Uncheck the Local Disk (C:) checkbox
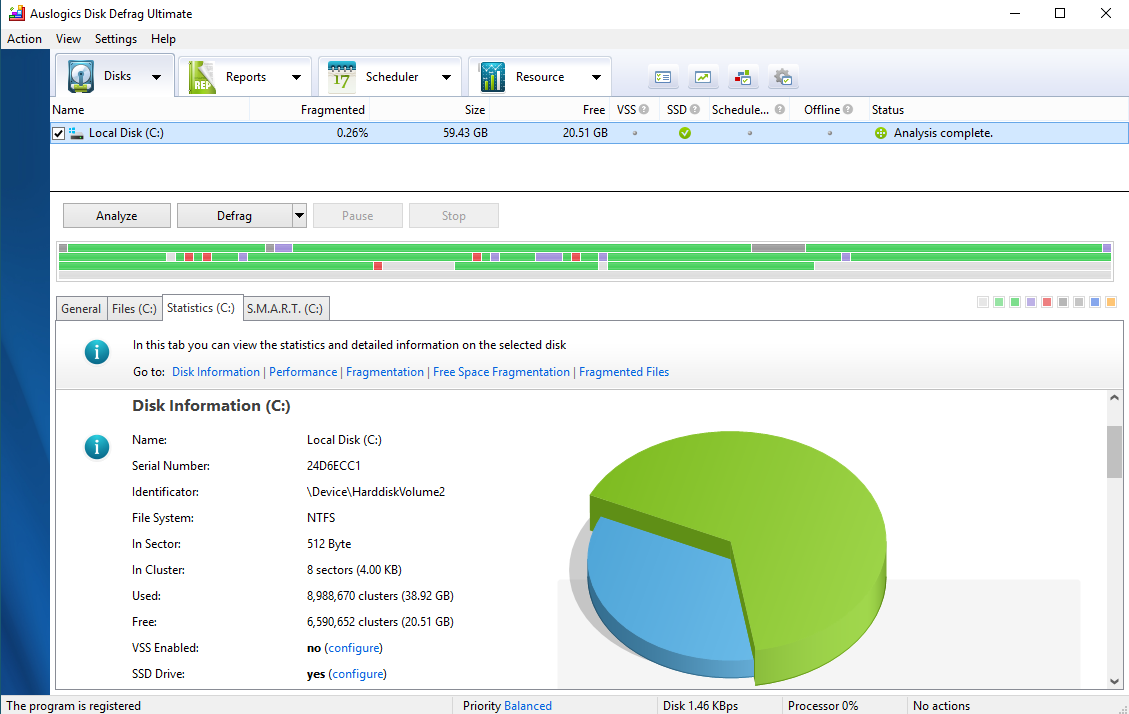Image resolution: width=1129 pixels, height=714 pixels. click(x=58, y=133)
